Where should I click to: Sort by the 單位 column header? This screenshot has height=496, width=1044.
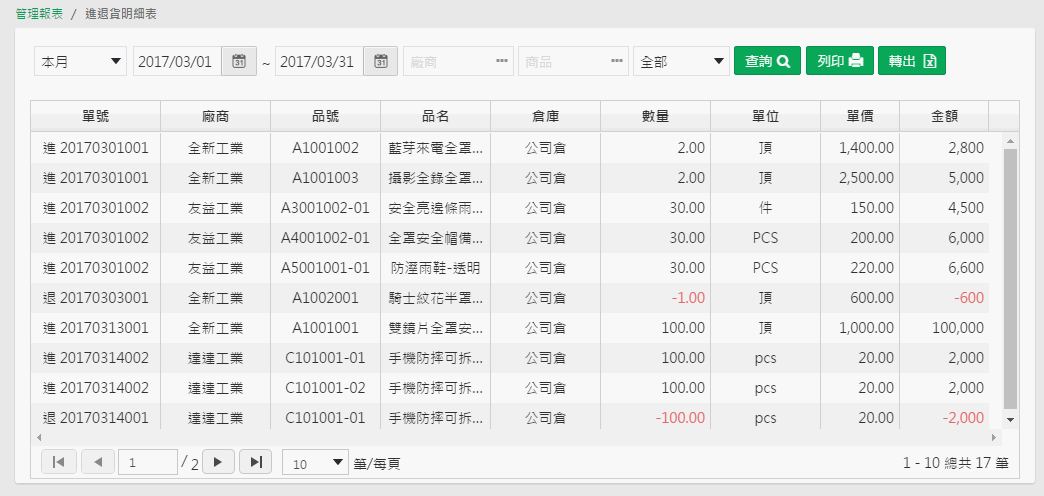pyautogui.click(x=765, y=116)
